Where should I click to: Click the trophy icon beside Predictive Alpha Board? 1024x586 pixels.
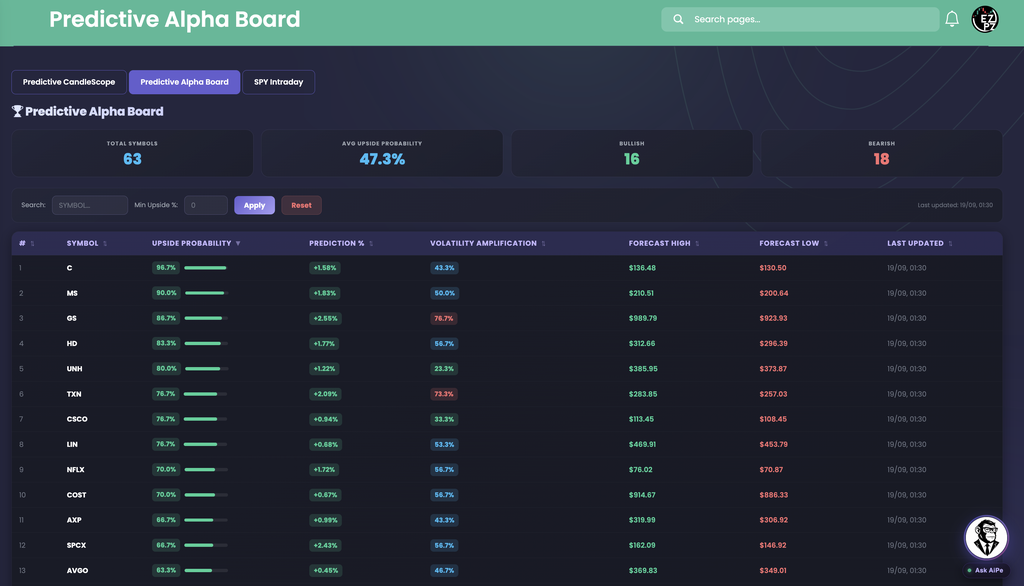coord(17,112)
